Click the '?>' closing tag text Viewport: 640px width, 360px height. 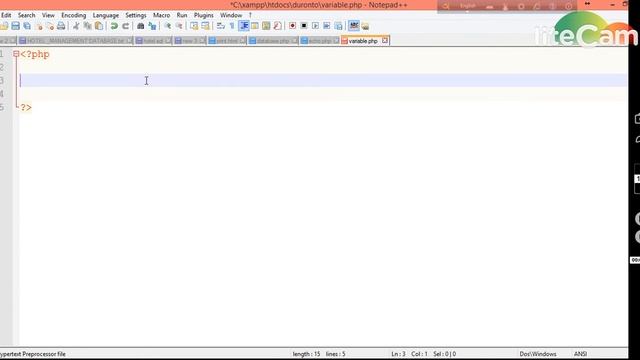(26, 107)
